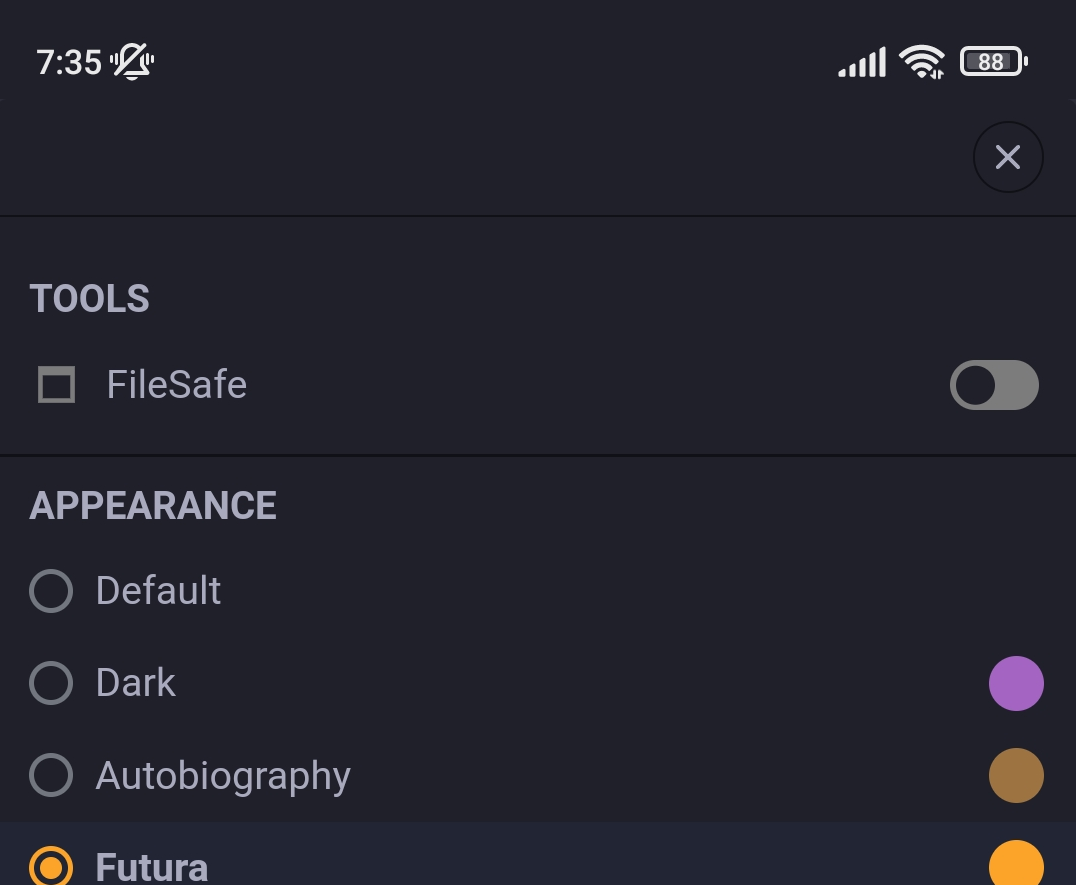
Task: Tap the clock showing 7:35
Action: [x=66, y=61]
